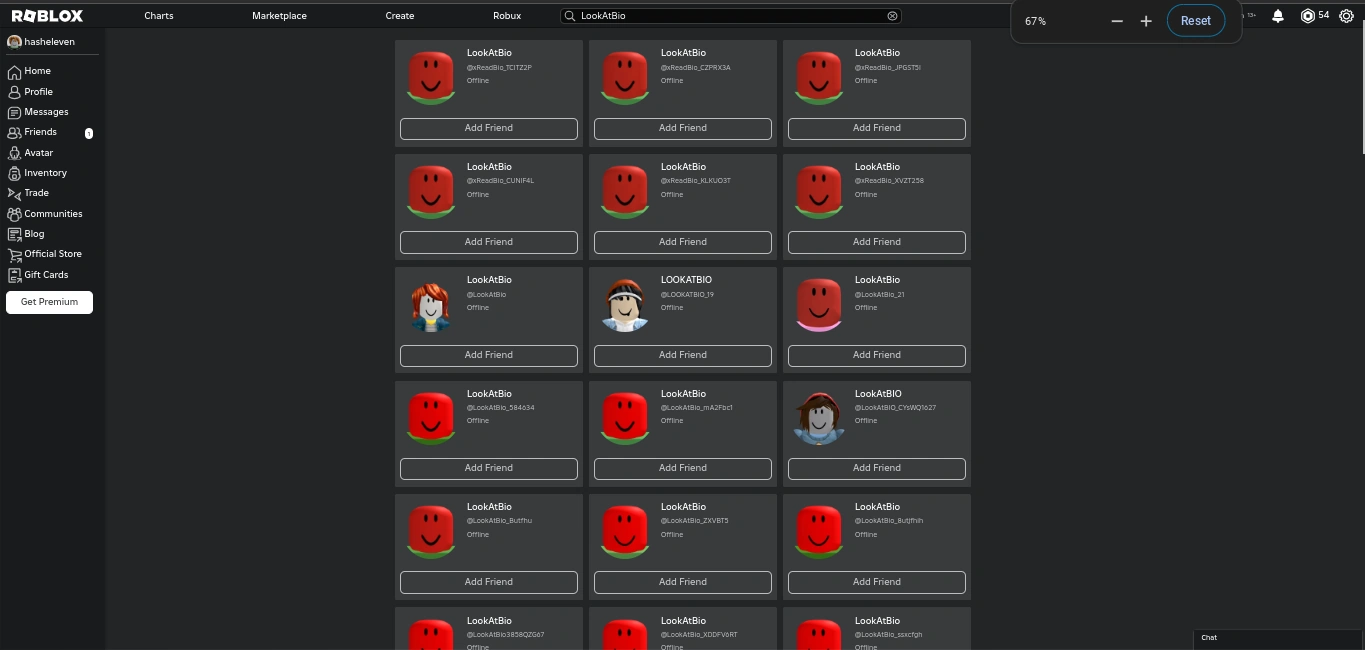
Task: Add friend @LookAtBio_8utjfhih
Action: [x=877, y=582]
